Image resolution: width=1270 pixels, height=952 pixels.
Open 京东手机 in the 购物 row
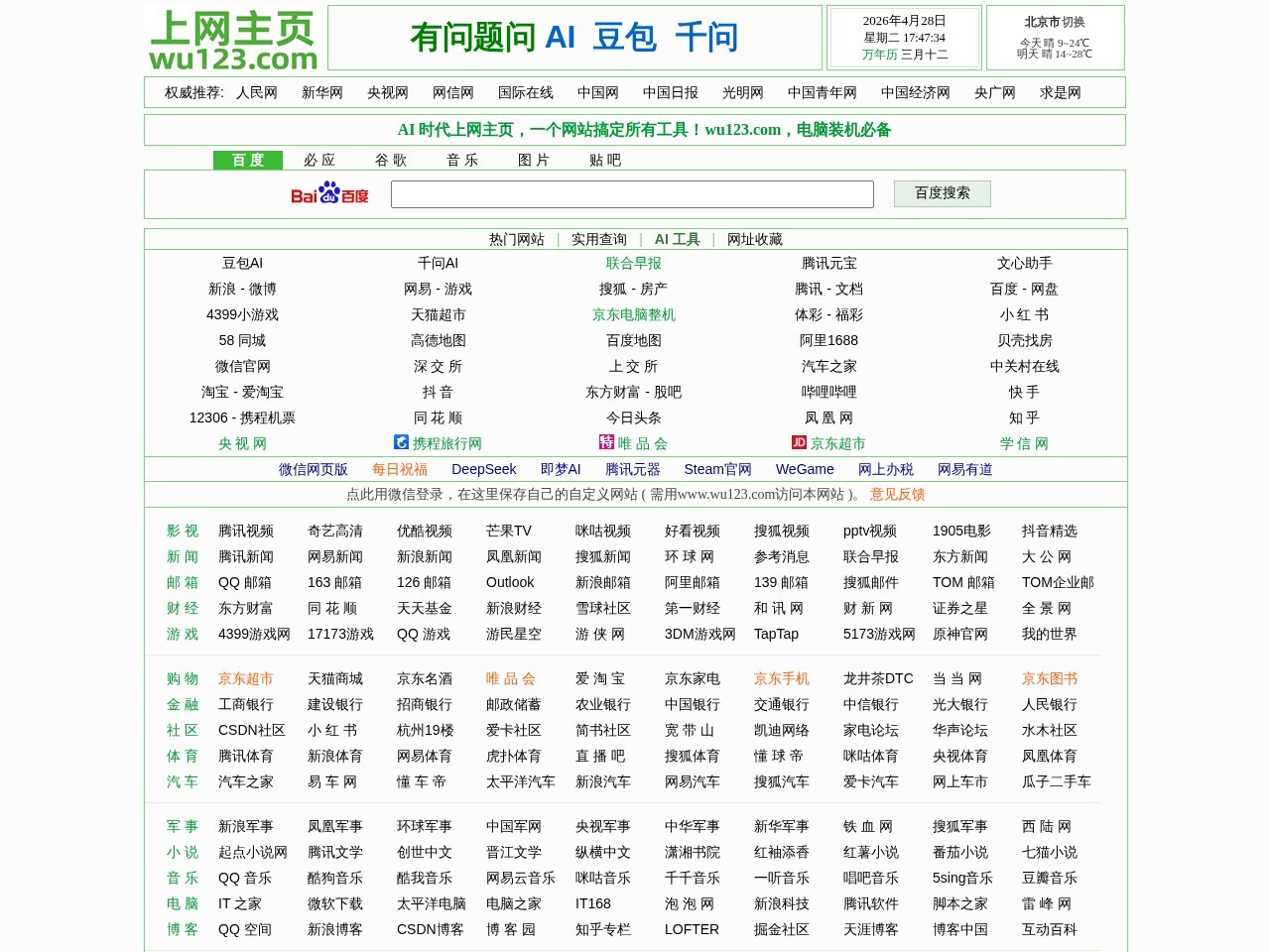(x=782, y=678)
